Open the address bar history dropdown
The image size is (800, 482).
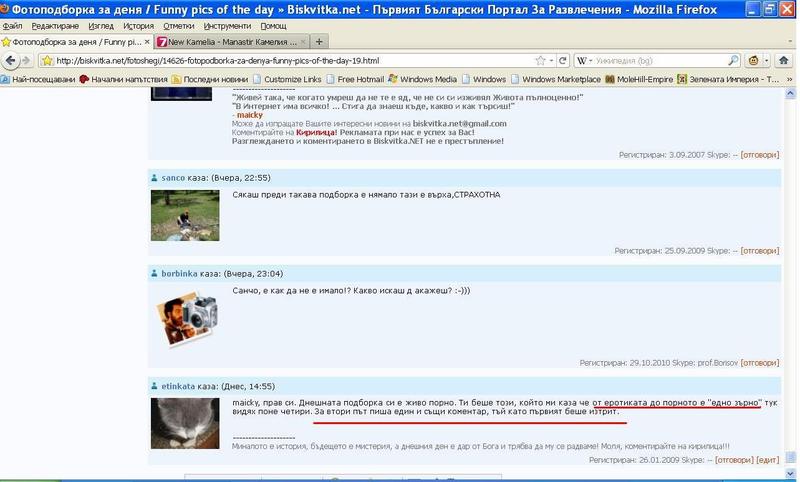point(552,61)
